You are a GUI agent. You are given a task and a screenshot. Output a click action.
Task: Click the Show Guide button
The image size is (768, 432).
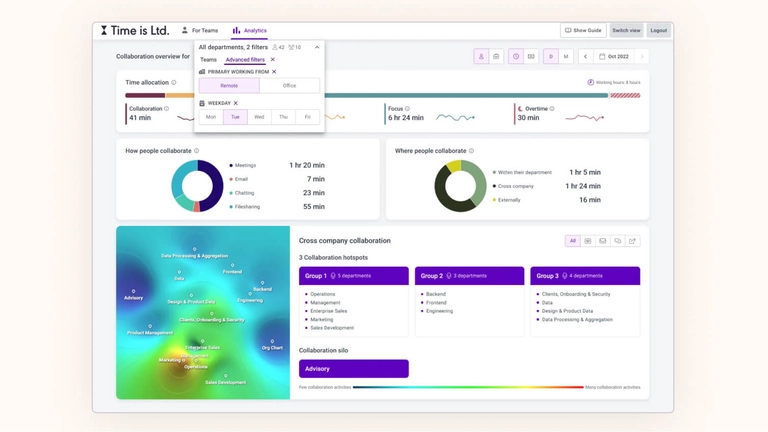tap(583, 31)
